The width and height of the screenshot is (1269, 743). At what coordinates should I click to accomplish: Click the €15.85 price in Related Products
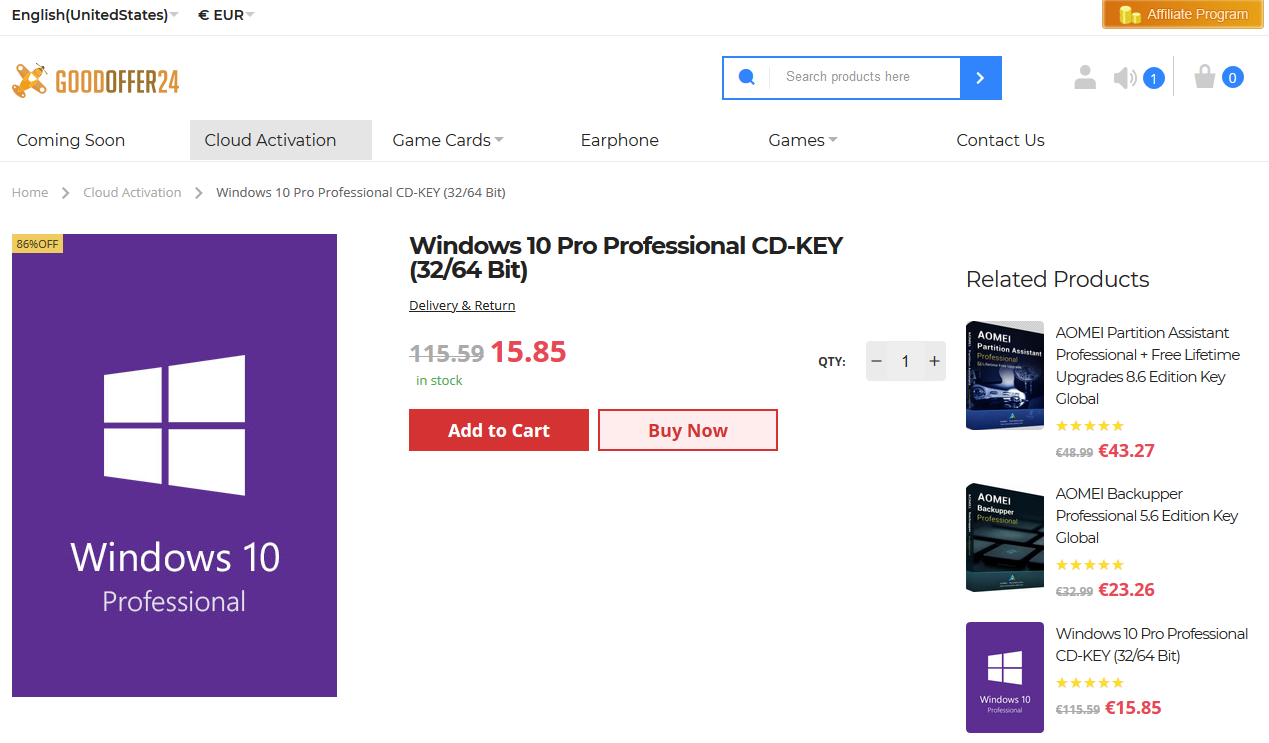1133,708
